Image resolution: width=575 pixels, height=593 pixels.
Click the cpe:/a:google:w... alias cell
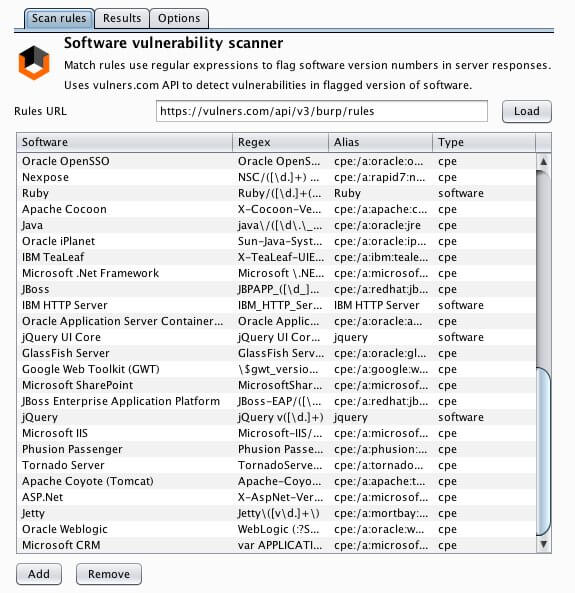coord(381,369)
